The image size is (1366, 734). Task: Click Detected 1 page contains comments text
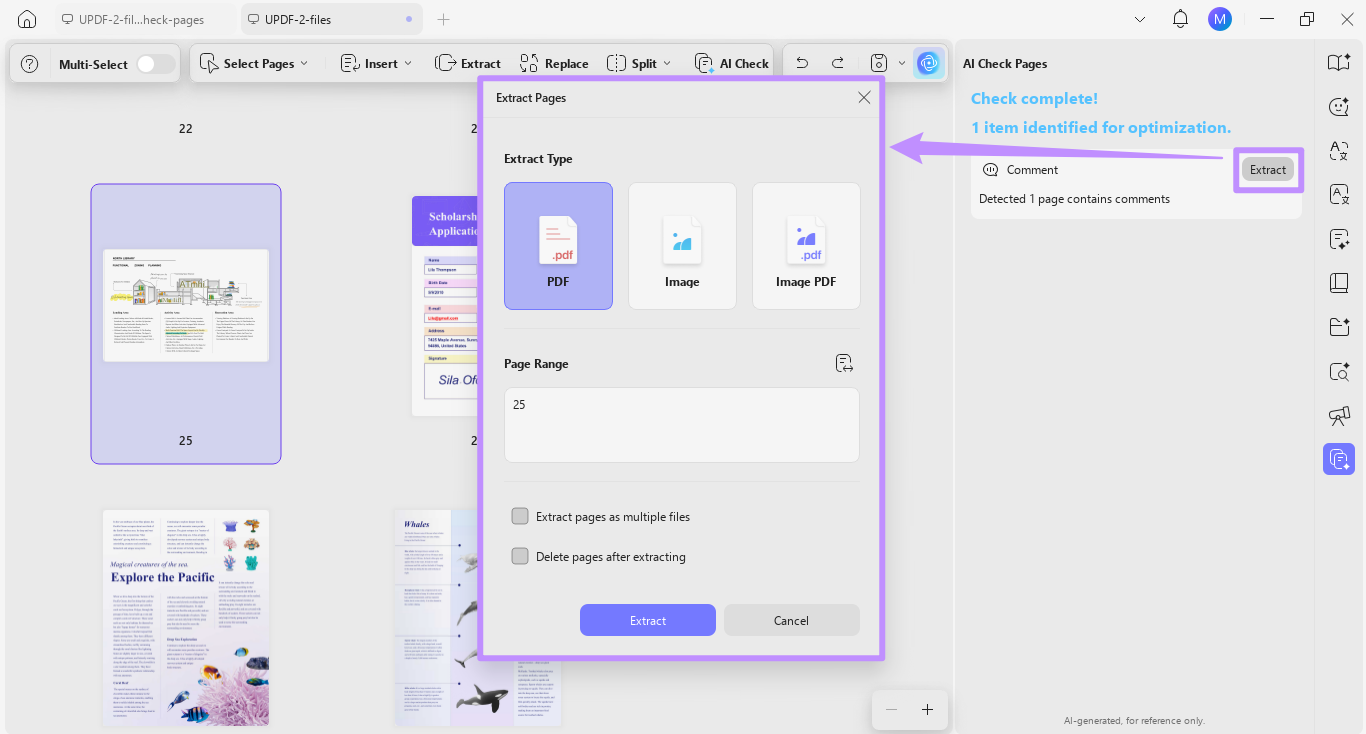[x=1074, y=199]
